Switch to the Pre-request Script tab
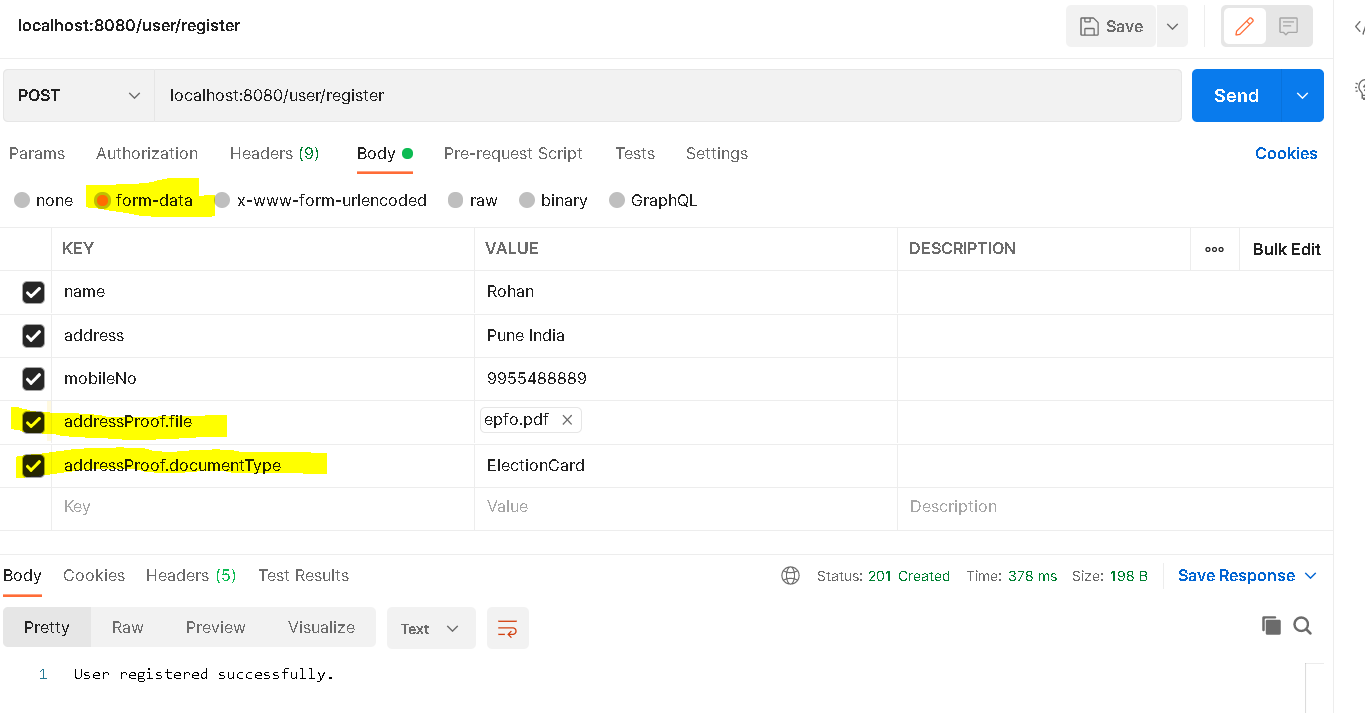 click(513, 153)
